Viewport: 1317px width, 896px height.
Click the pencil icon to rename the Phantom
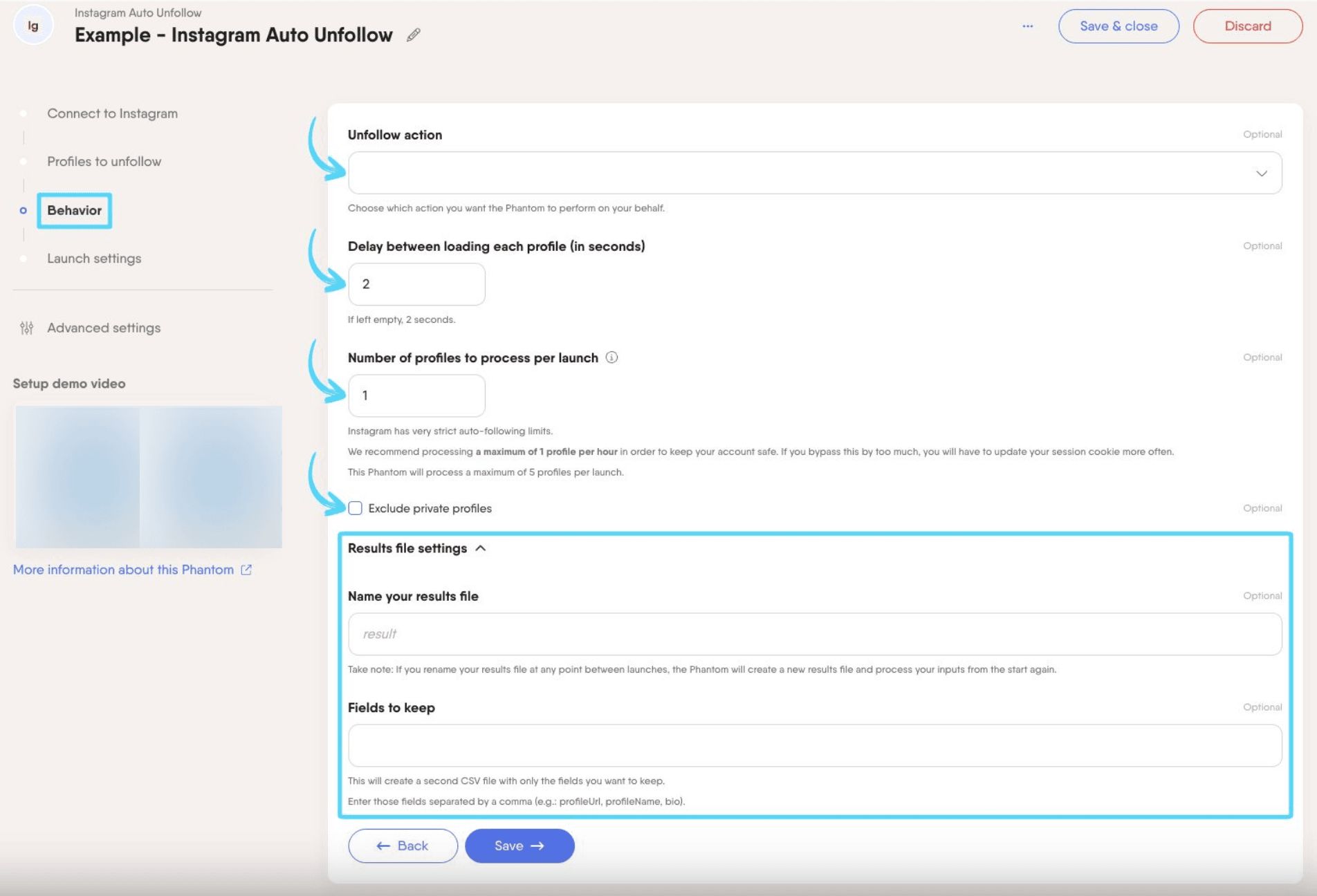click(414, 35)
